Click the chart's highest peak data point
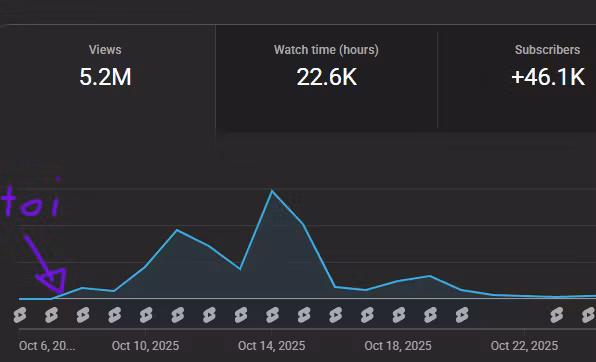Image resolution: width=596 pixels, height=362 pixels. pyautogui.click(x=272, y=191)
